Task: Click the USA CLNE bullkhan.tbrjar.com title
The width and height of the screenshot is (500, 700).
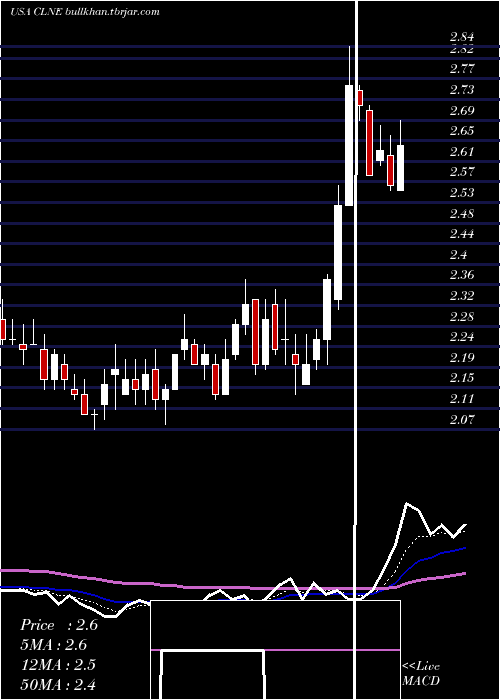Action: [x=85, y=12]
